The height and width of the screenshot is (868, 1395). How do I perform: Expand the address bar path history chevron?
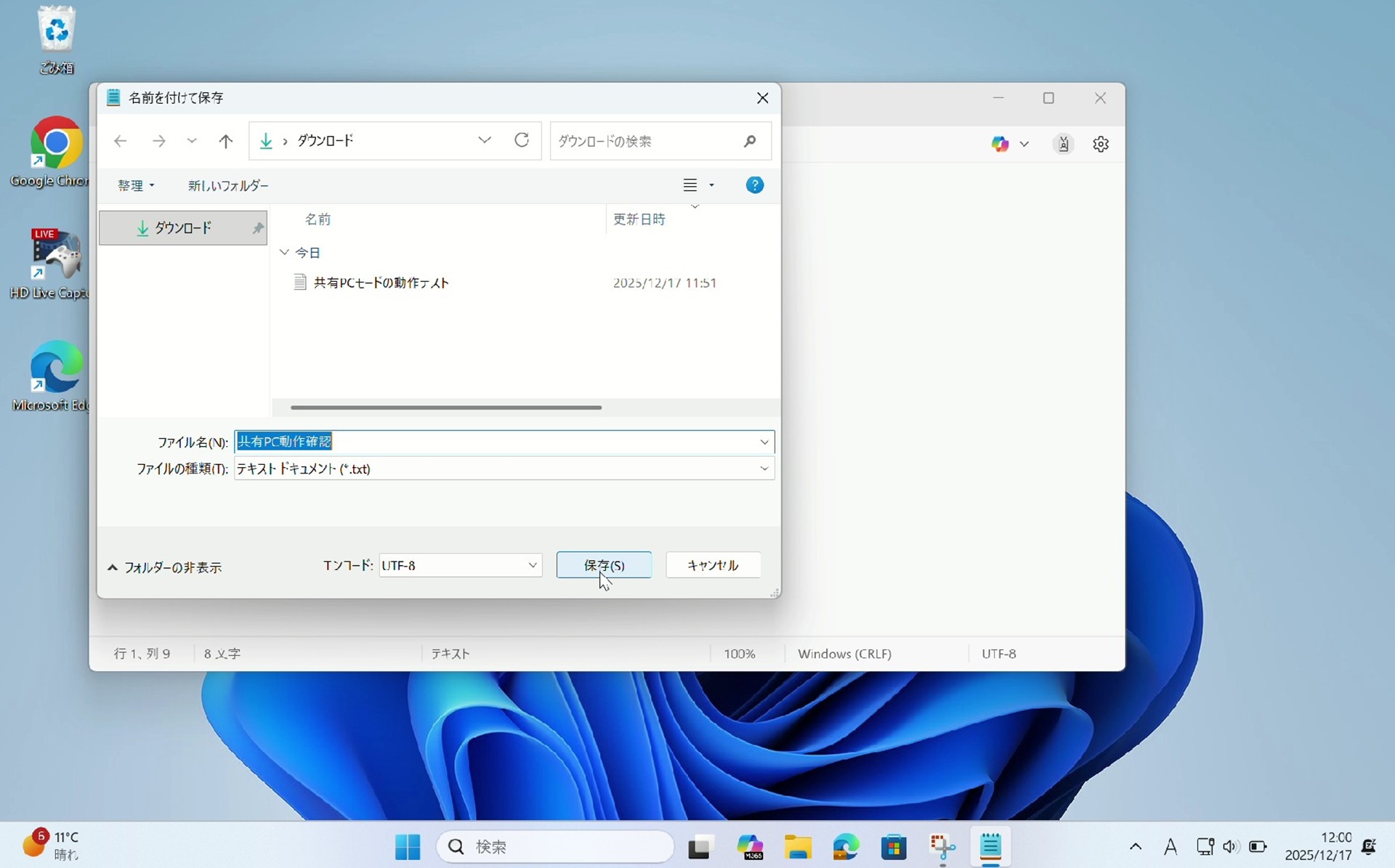(485, 140)
